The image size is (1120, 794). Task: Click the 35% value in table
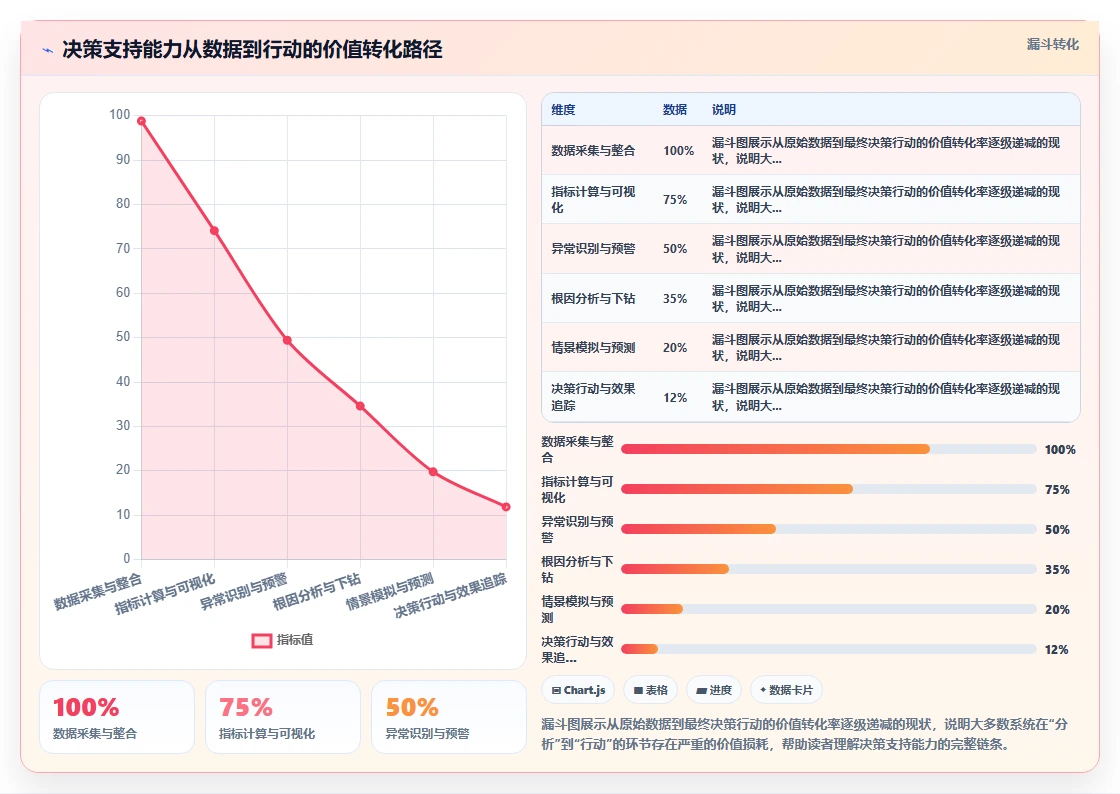coord(674,298)
